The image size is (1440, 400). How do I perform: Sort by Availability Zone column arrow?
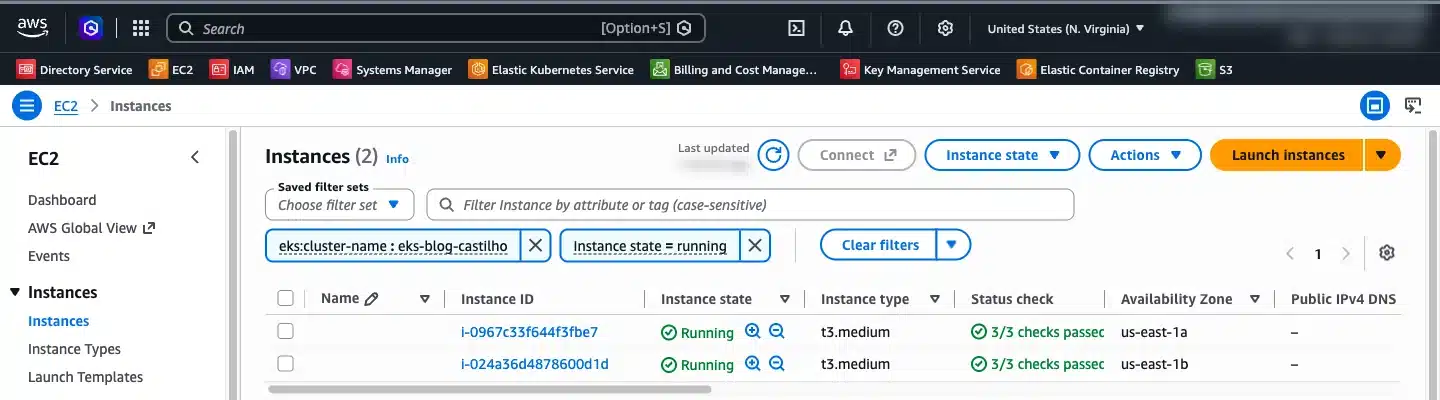[x=1254, y=299]
